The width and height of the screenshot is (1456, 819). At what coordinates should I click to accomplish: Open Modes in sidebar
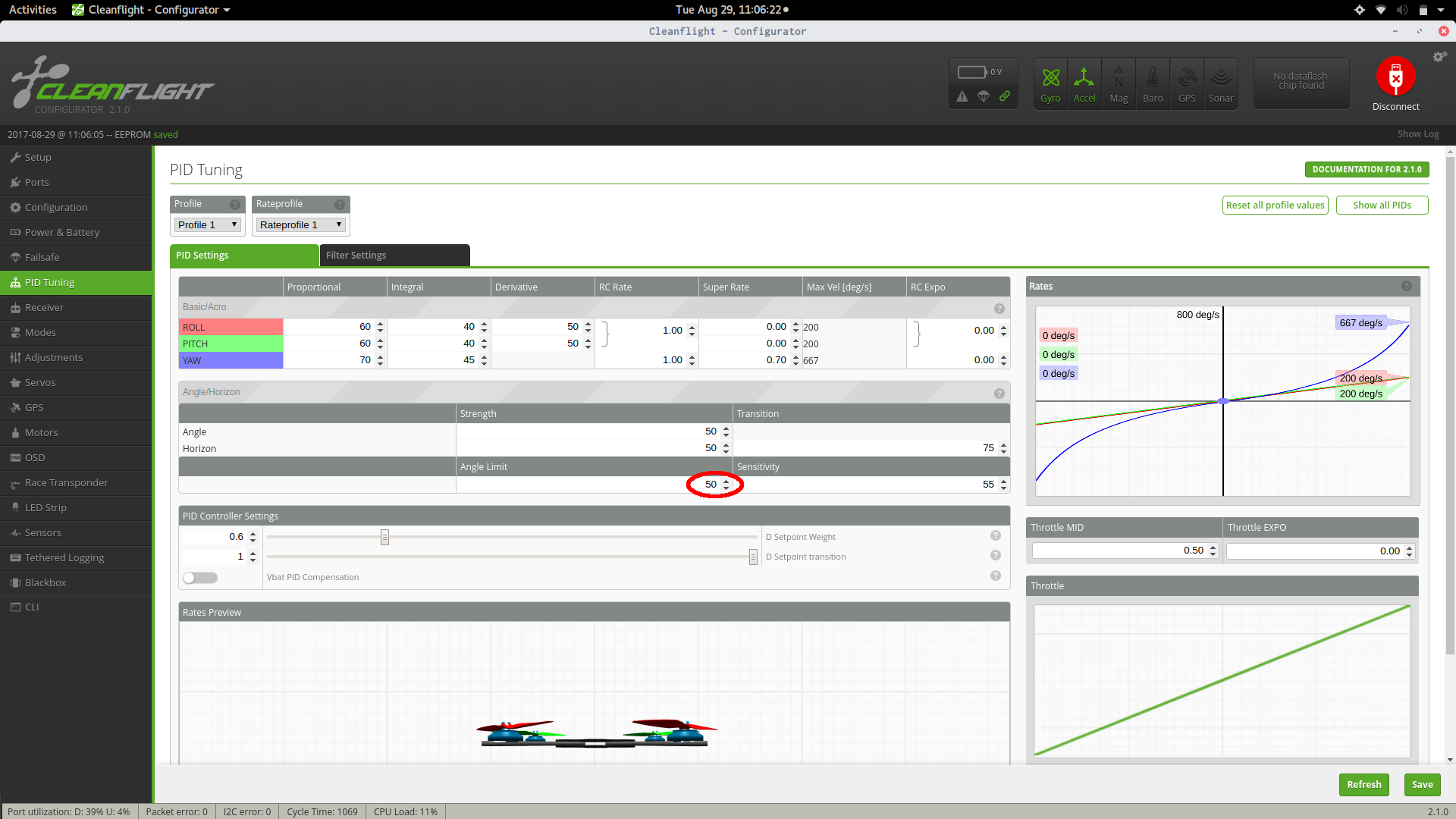(x=76, y=332)
